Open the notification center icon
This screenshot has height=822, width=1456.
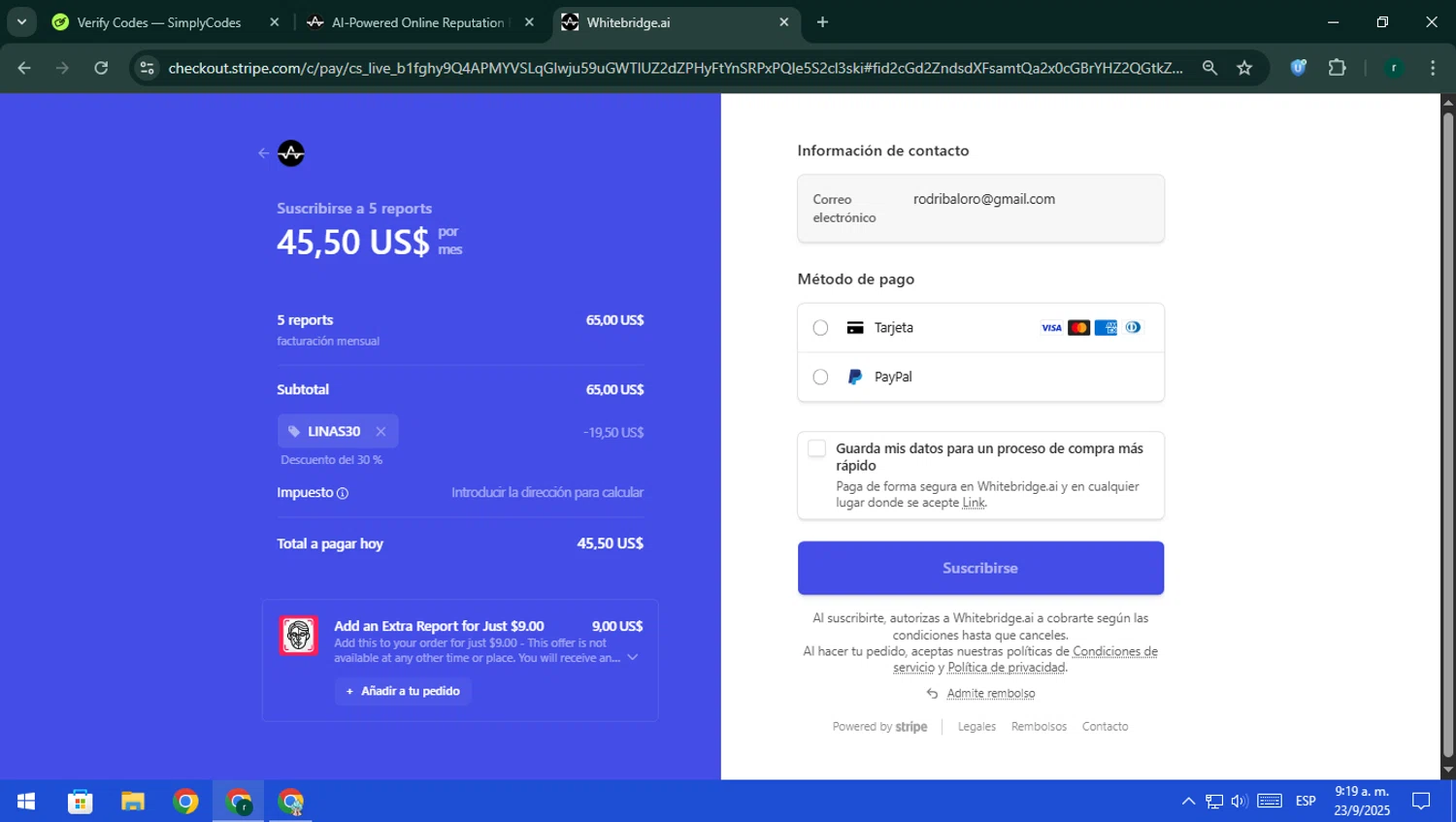pyautogui.click(x=1421, y=802)
